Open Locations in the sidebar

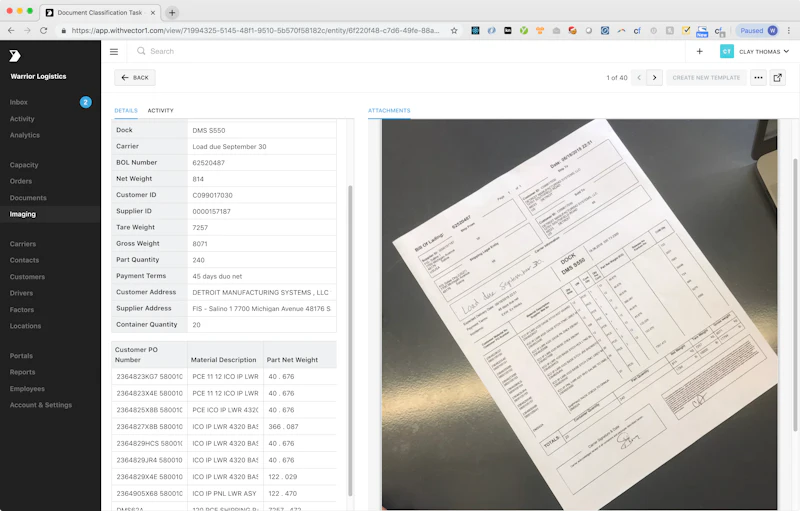pos(26,326)
